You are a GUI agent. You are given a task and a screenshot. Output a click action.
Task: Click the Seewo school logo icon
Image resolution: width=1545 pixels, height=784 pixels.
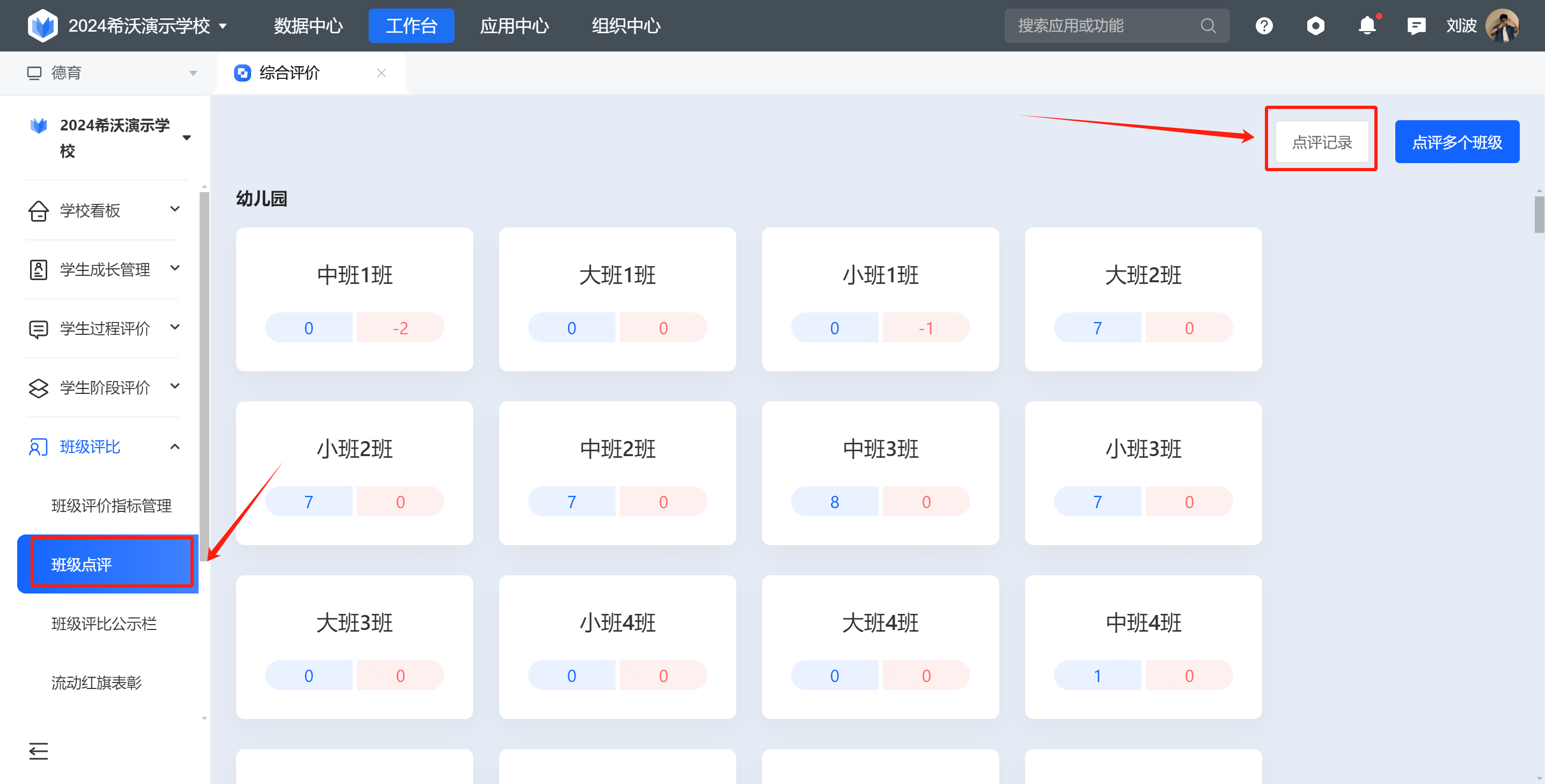42,25
